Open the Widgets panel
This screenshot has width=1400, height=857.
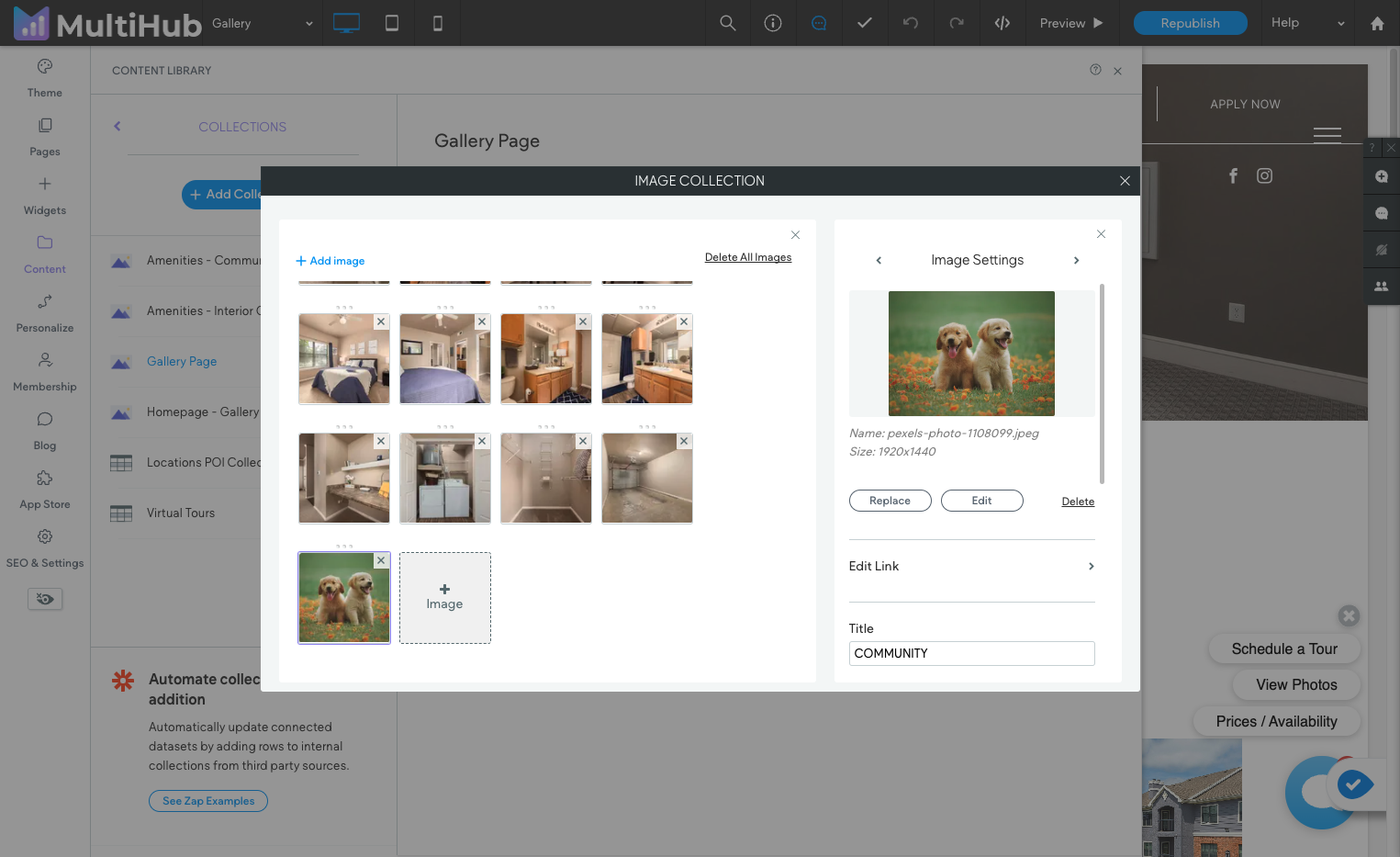point(45,196)
